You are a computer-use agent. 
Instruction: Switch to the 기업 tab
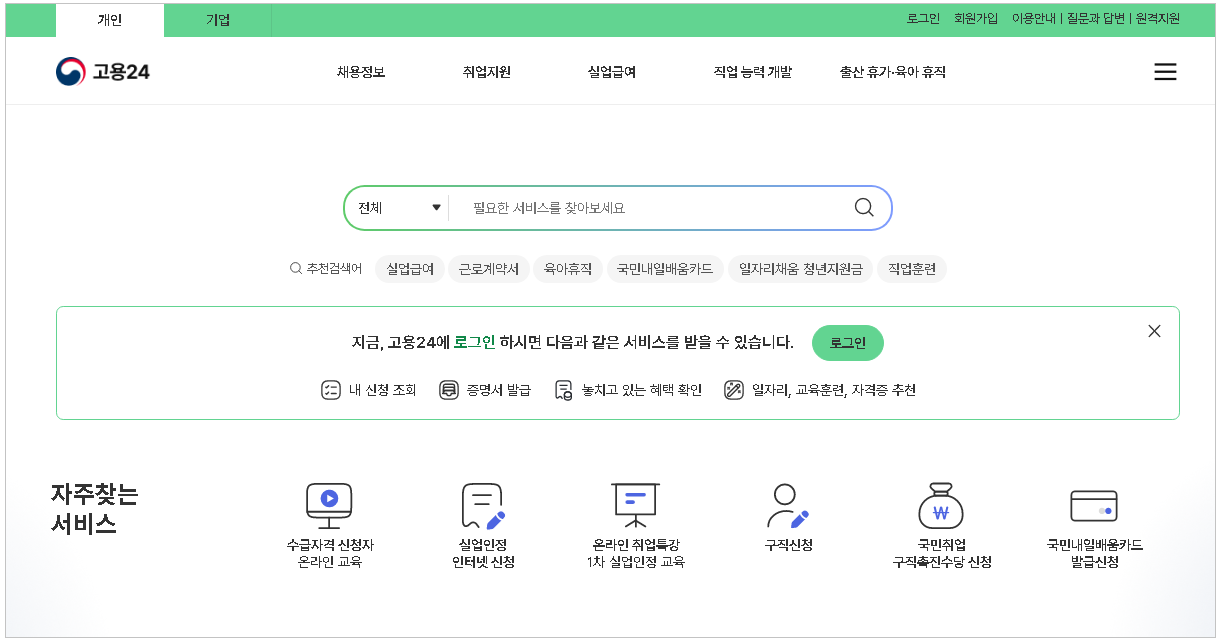point(216,19)
